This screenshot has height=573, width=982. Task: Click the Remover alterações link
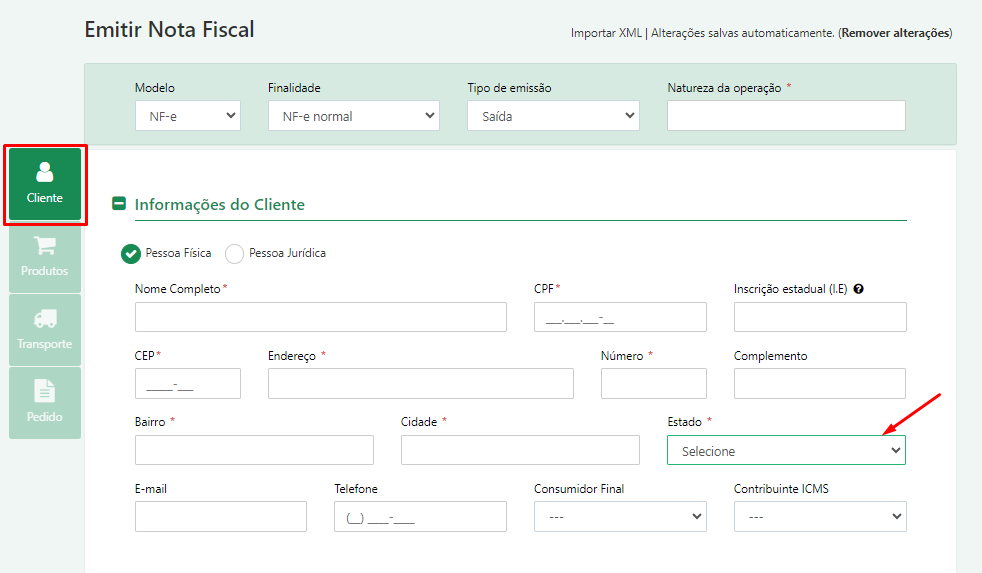pyautogui.click(x=896, y=33)
